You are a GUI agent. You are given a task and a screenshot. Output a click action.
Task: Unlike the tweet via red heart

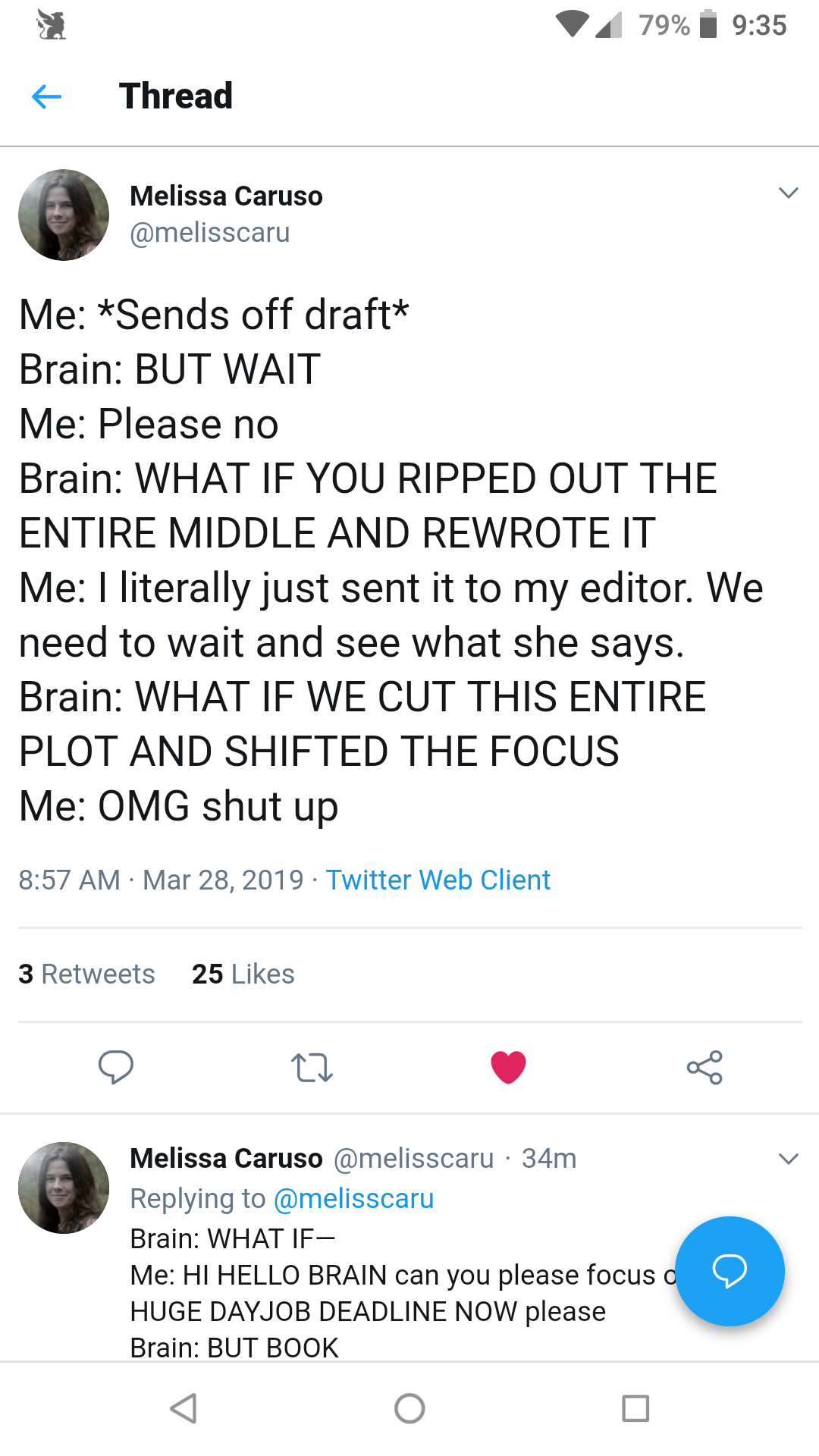point(508,1067)
